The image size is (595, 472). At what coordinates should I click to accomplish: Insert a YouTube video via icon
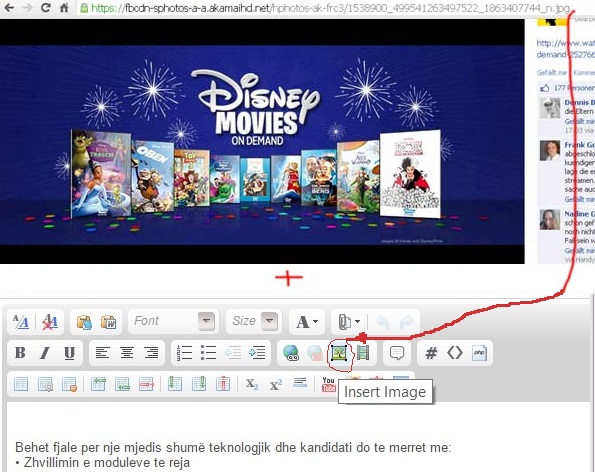tap(329, 384)
